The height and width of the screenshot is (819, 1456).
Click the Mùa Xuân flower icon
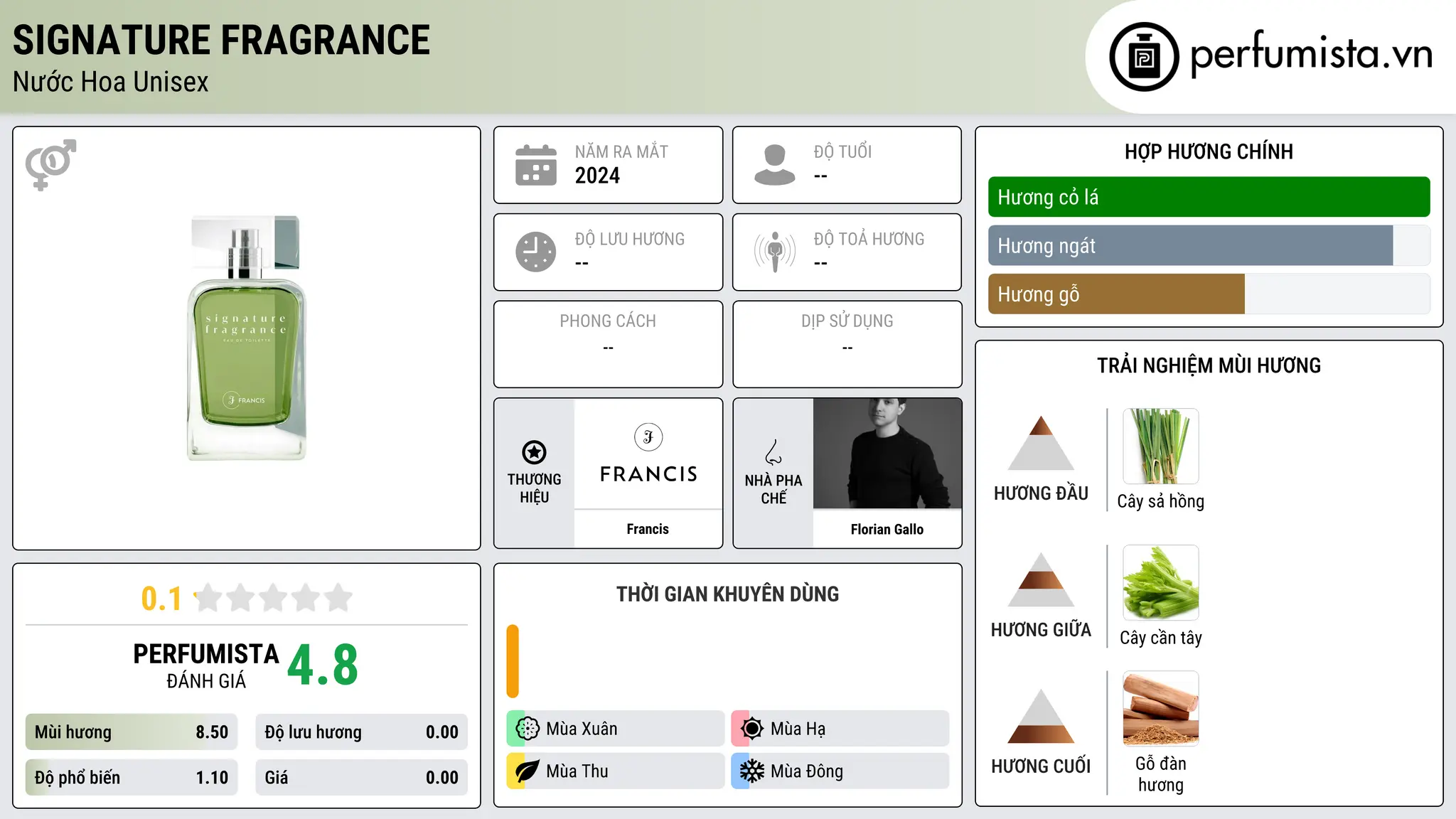[x=527, y=729]
